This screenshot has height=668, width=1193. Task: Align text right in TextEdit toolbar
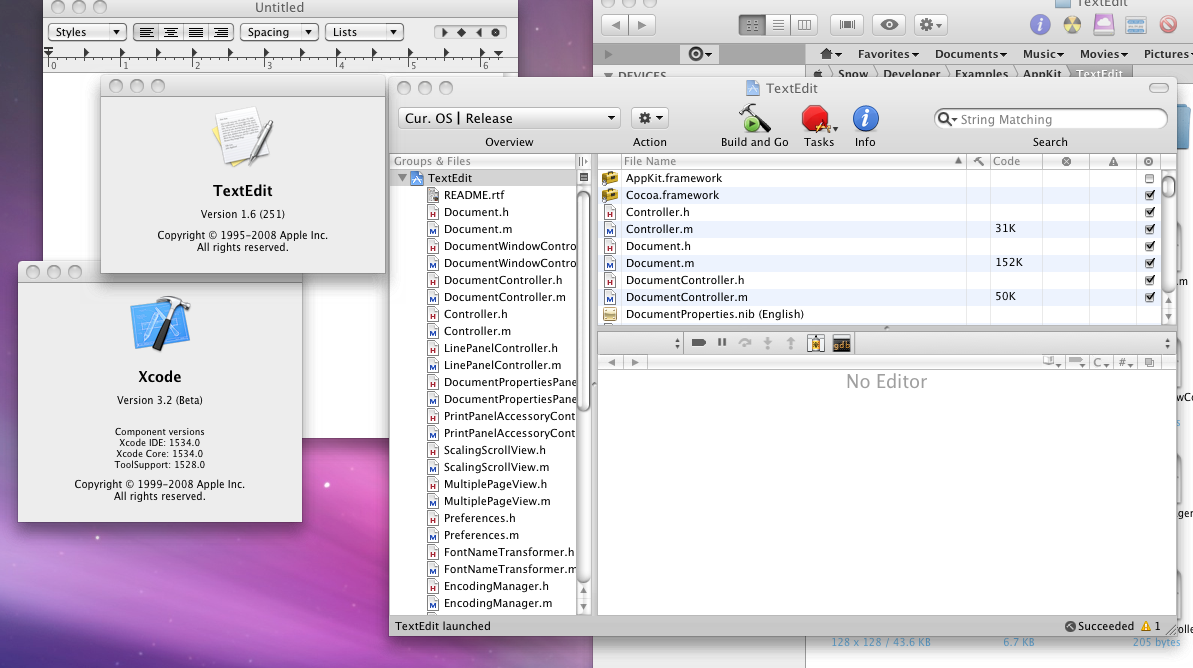[221, 32]
